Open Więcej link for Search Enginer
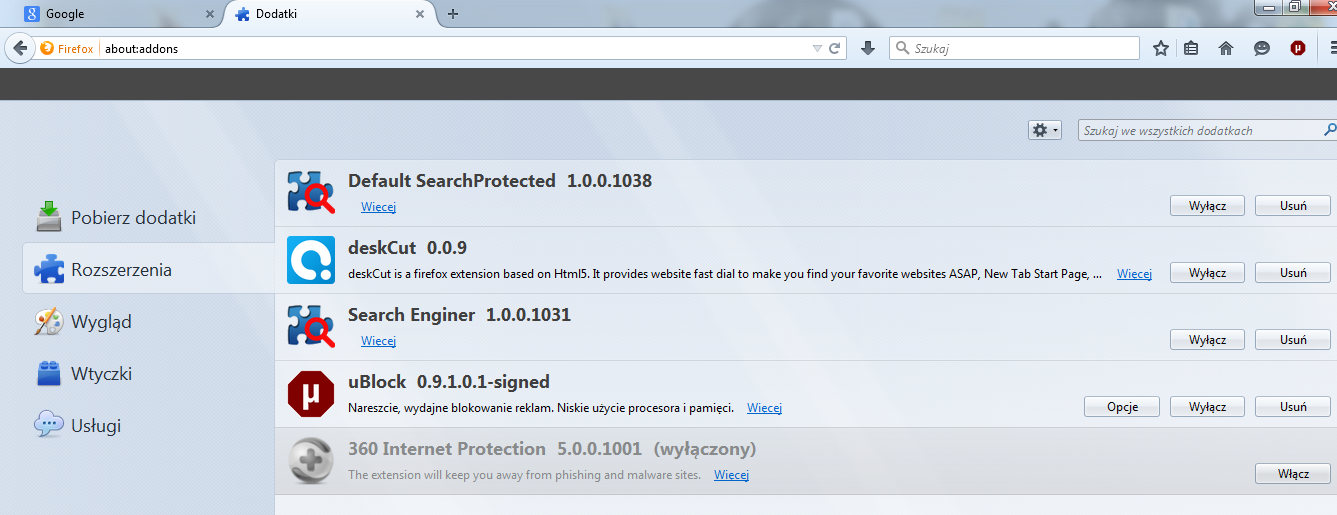 [379, 341]
